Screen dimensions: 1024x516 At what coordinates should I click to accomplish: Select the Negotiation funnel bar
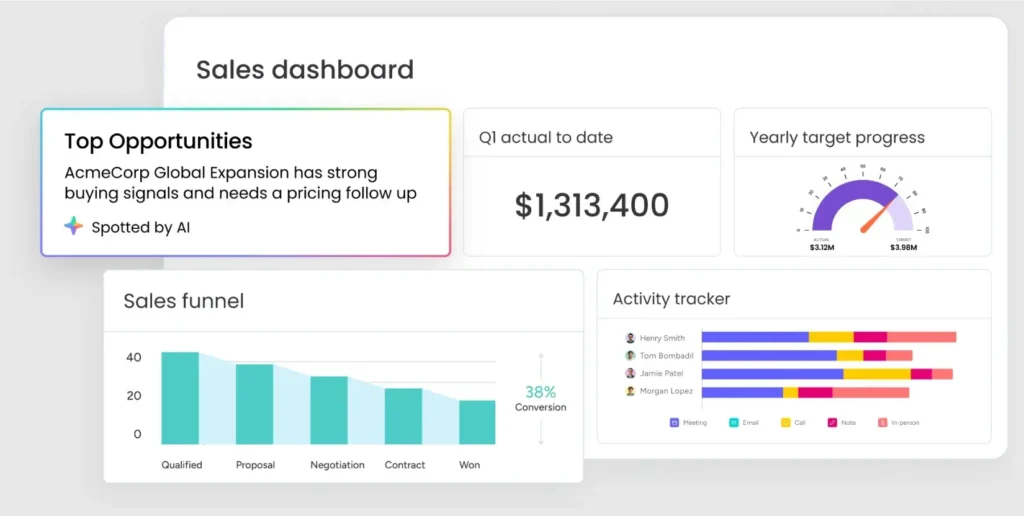point(328,410)
